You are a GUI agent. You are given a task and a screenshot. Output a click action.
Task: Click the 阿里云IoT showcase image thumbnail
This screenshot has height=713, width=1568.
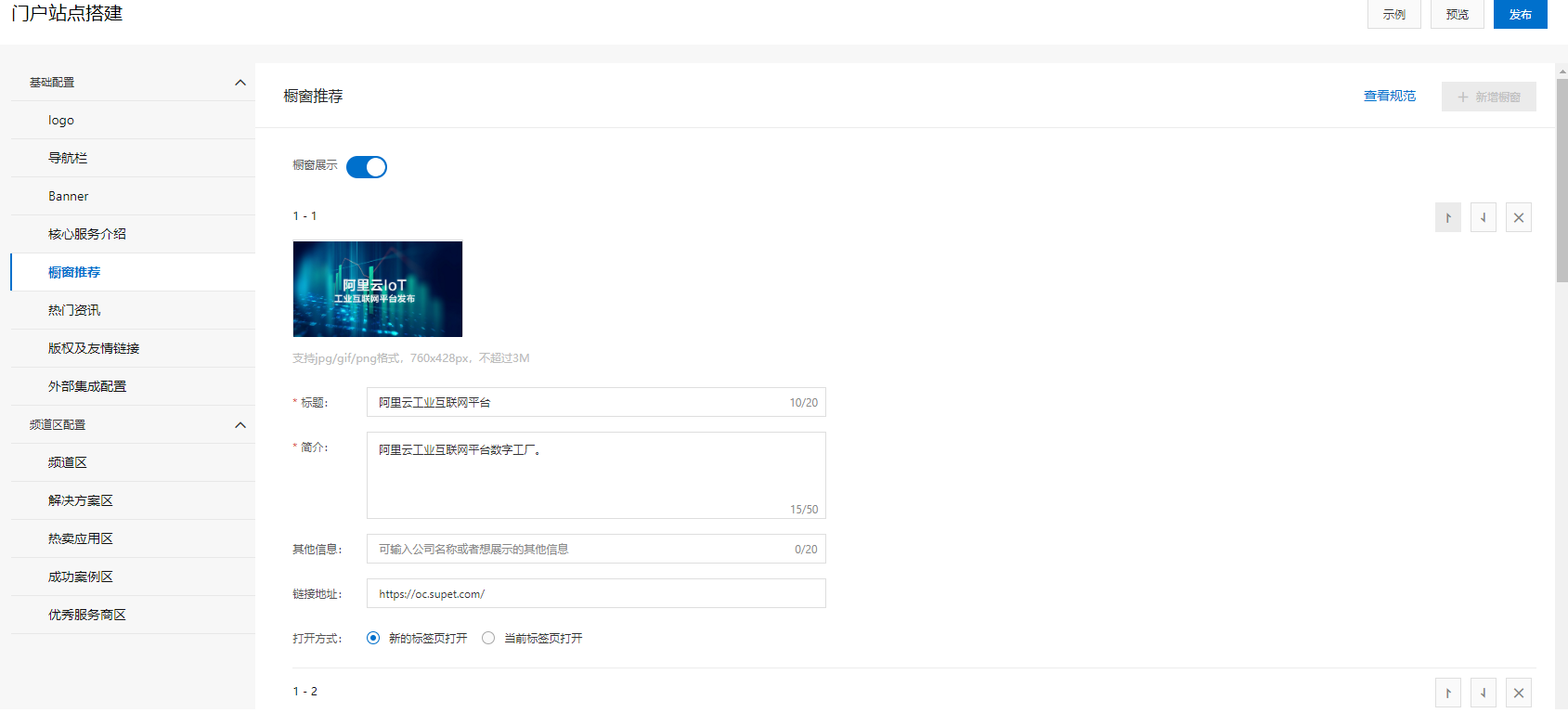click(x=378, y=289)
